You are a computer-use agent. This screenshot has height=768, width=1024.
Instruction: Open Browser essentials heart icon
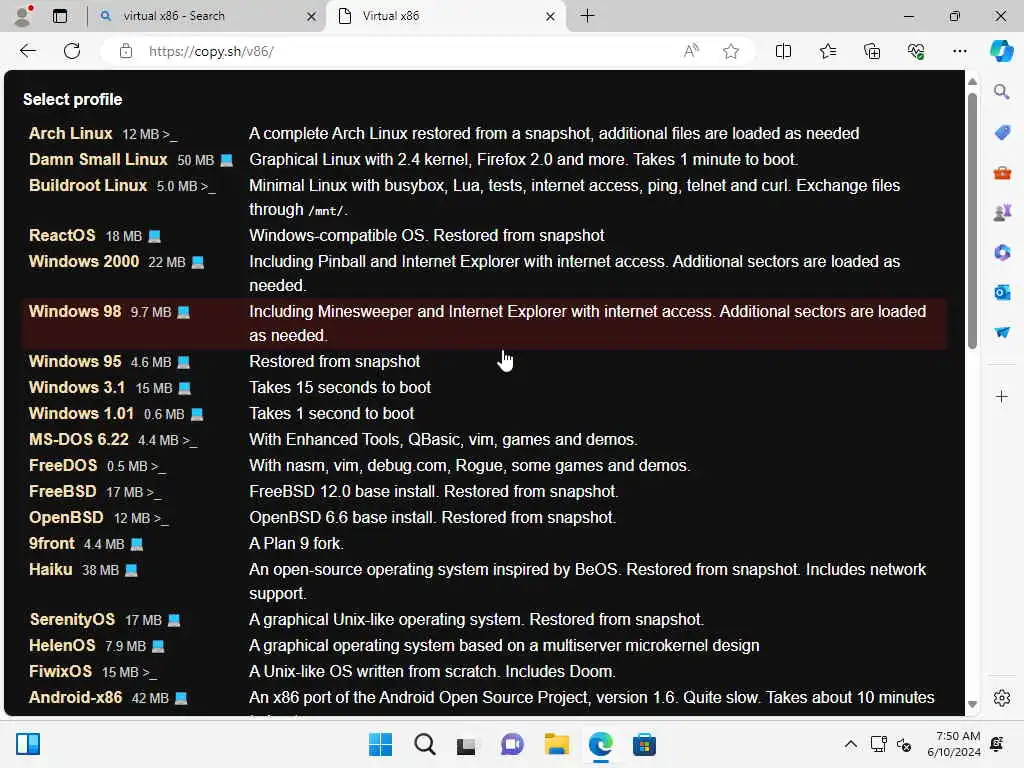click(x=916, y=51)
